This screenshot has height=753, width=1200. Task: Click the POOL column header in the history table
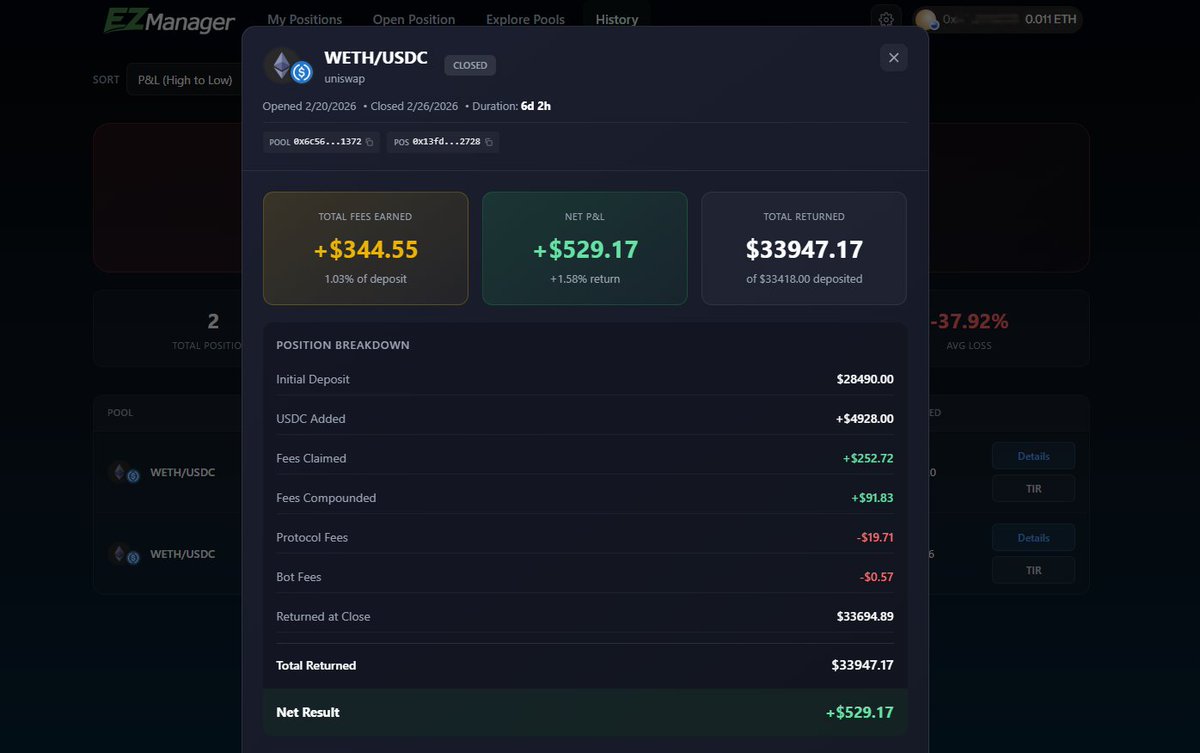tap(120, 413)
